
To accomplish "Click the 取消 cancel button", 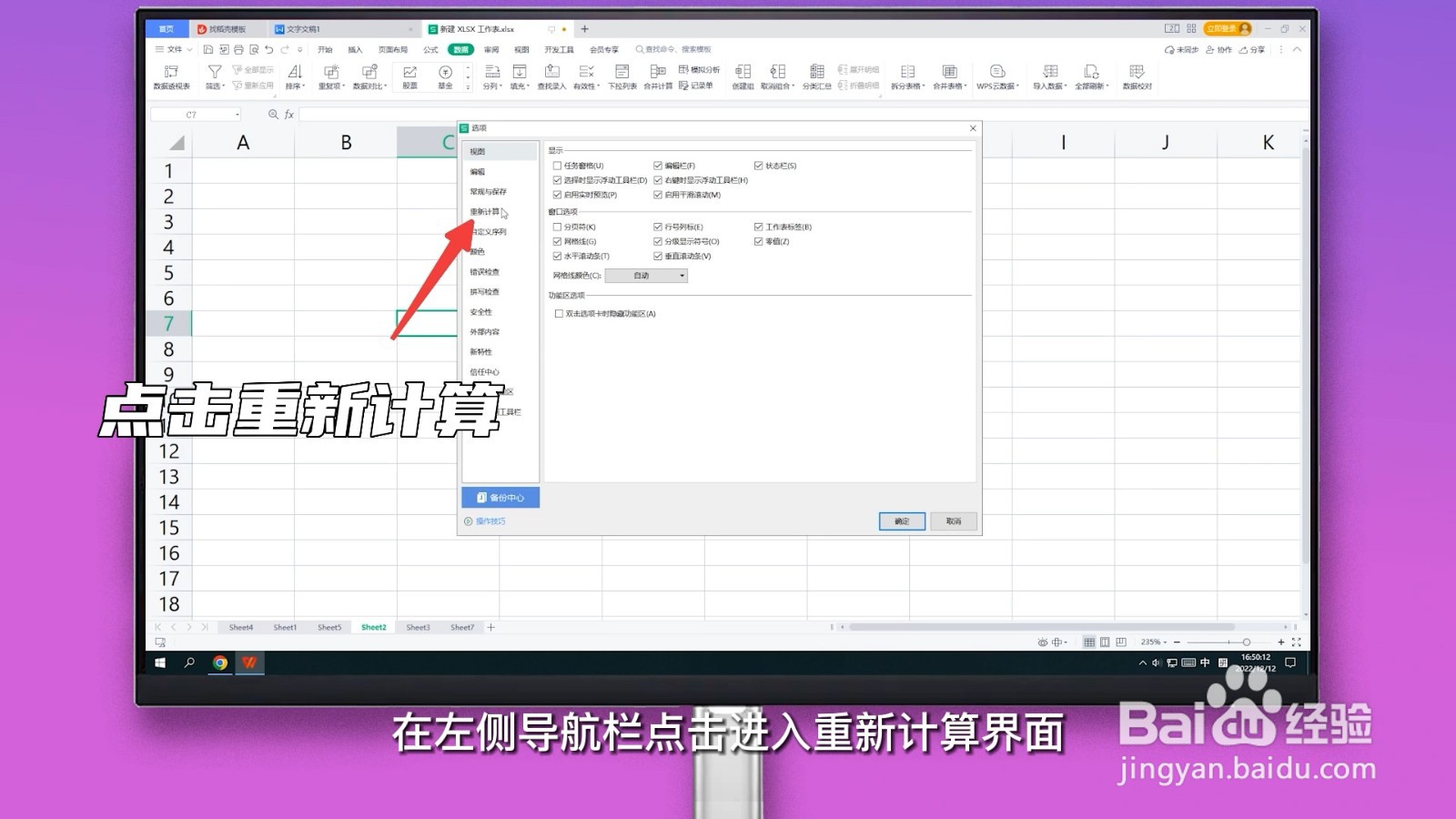I will click(954, 521).
